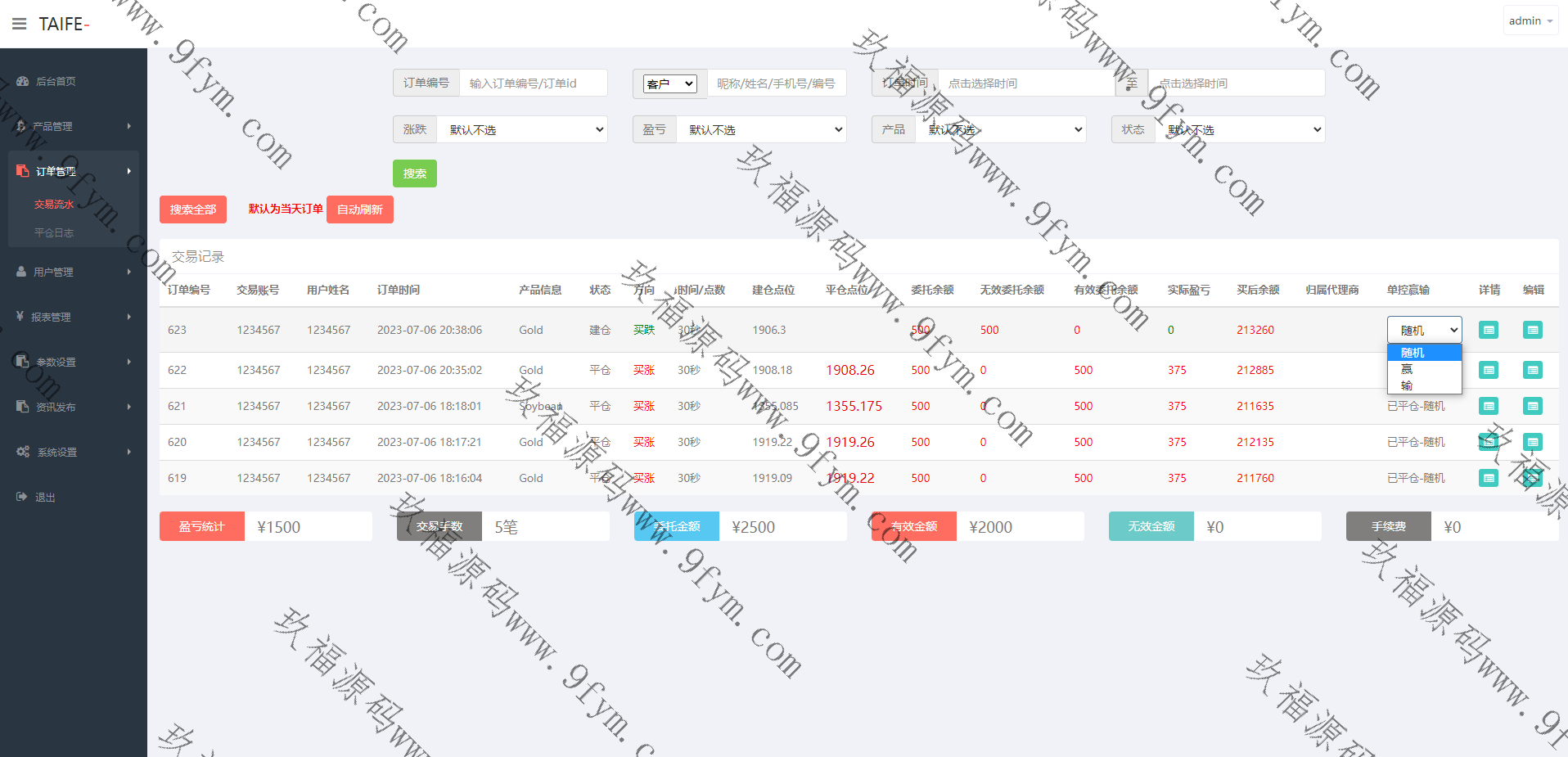1568x757 pixels.
Task: Click the order number input field
Action: (533, 83)
